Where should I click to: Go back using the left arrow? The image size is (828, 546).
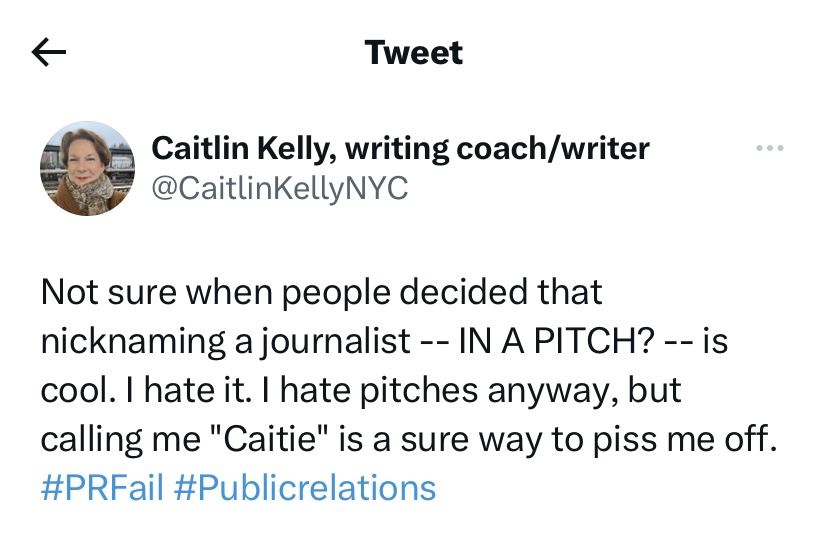pos(49,52)
